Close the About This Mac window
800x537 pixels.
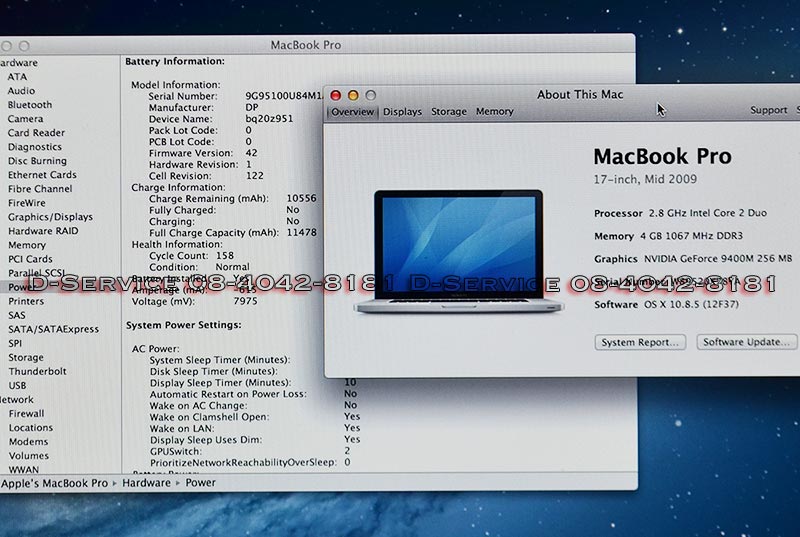pos(335,95)
